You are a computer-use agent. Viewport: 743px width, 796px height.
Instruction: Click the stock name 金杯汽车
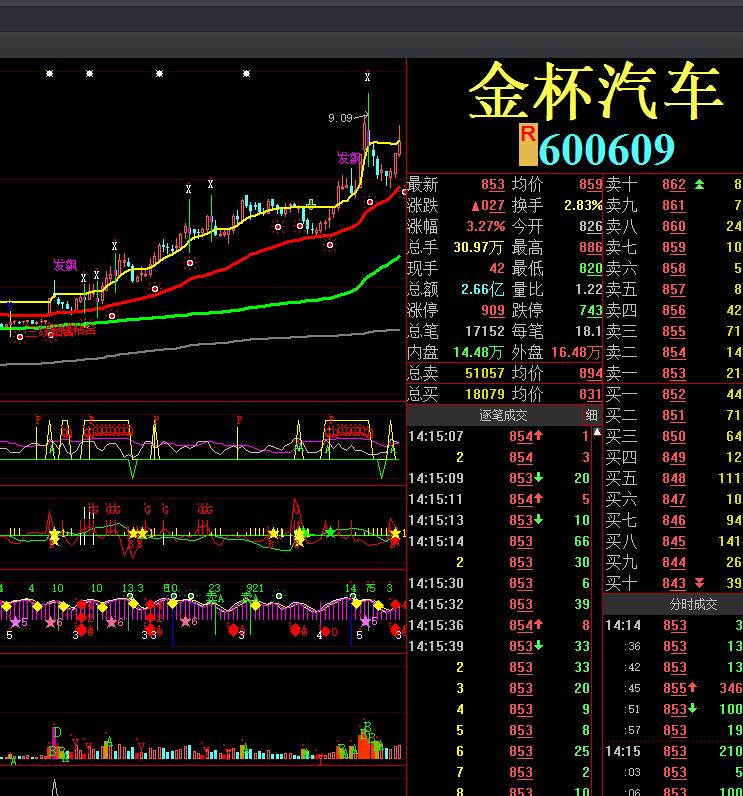click(596, 90)
